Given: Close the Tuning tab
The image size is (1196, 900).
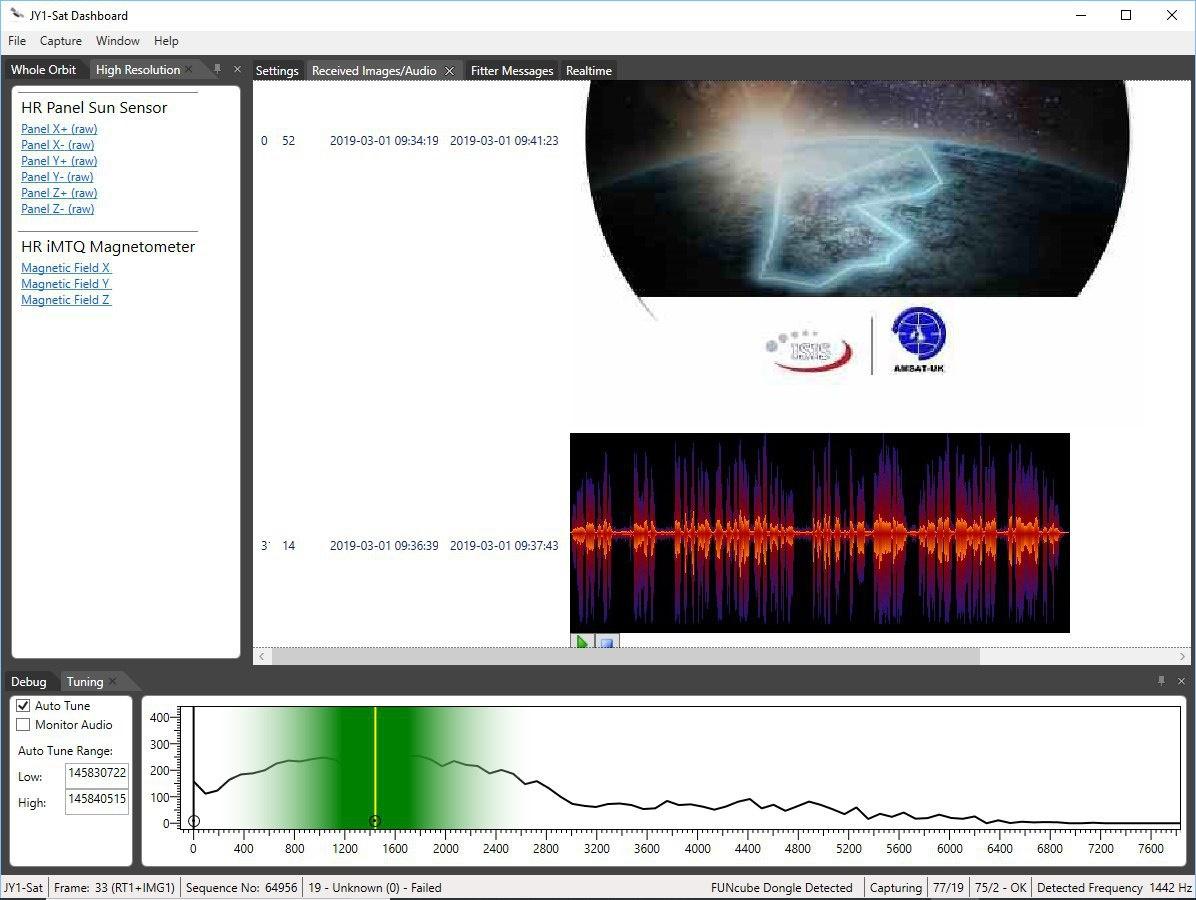Looking at the screenshot, I should (x=113, y=682).
